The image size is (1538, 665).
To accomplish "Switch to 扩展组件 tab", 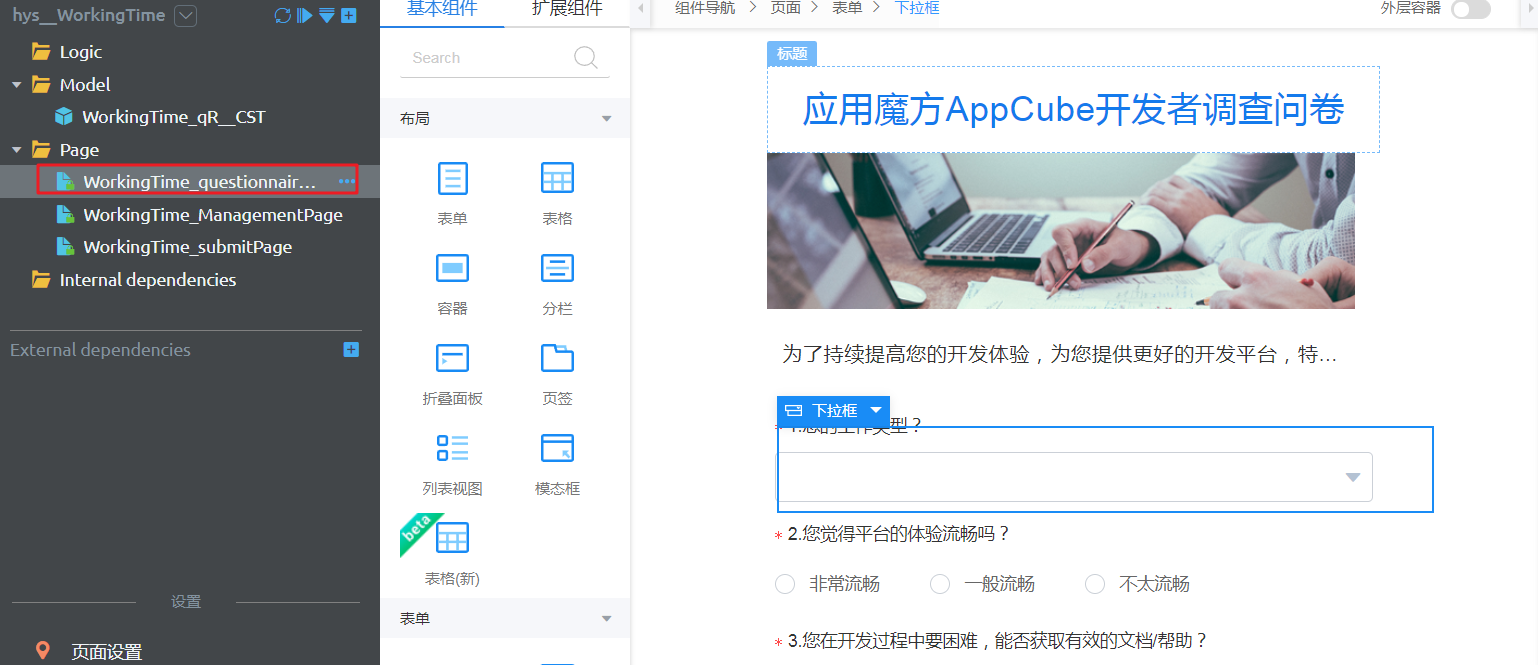I will [x=567, y=9].
